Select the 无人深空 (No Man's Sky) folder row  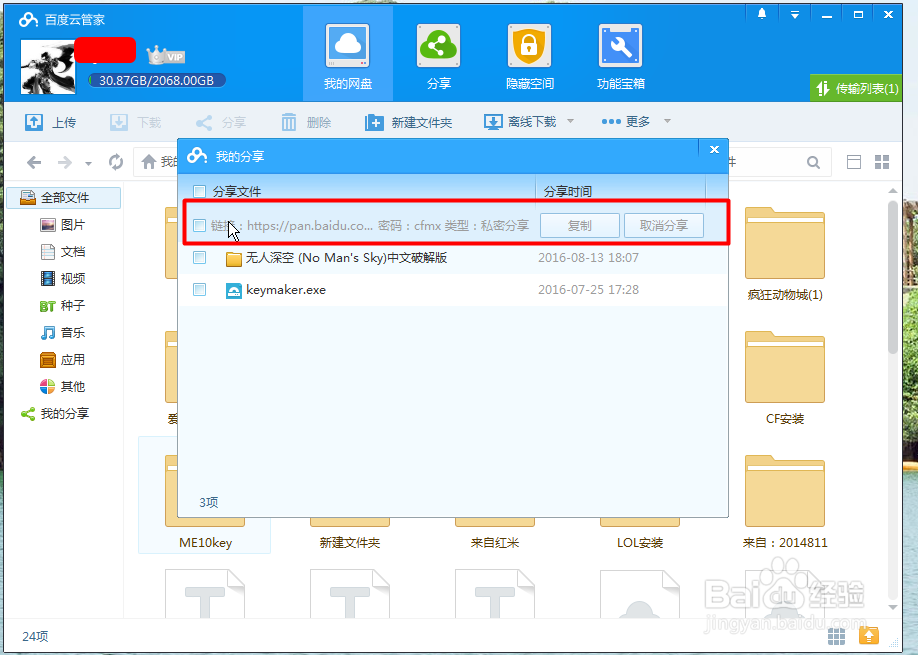click(453, 258)
